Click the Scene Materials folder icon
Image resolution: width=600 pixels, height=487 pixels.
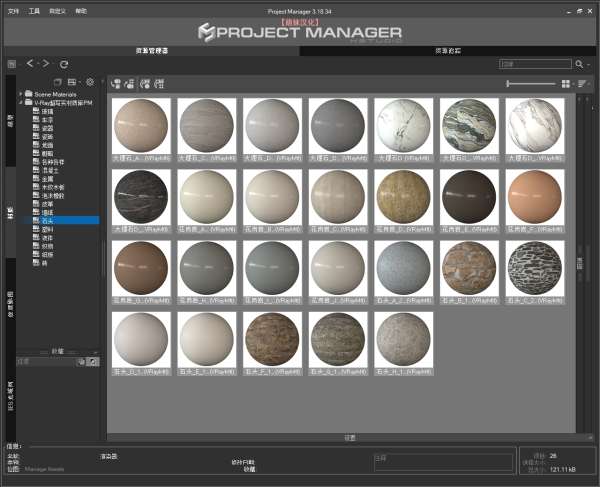click(x=29, y=94)
